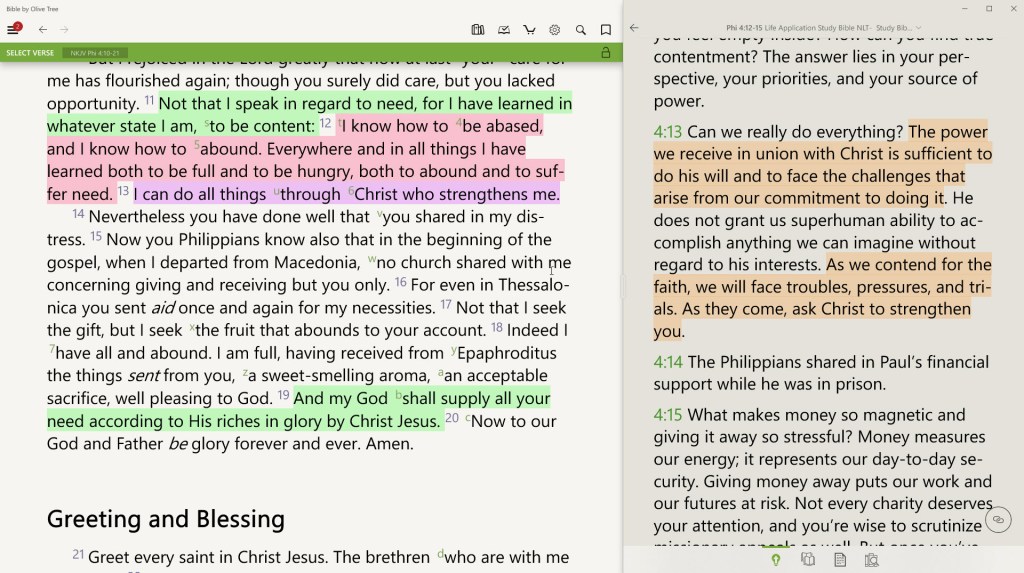
Task: Click the Select Verse label
Action: pos(30,52)
